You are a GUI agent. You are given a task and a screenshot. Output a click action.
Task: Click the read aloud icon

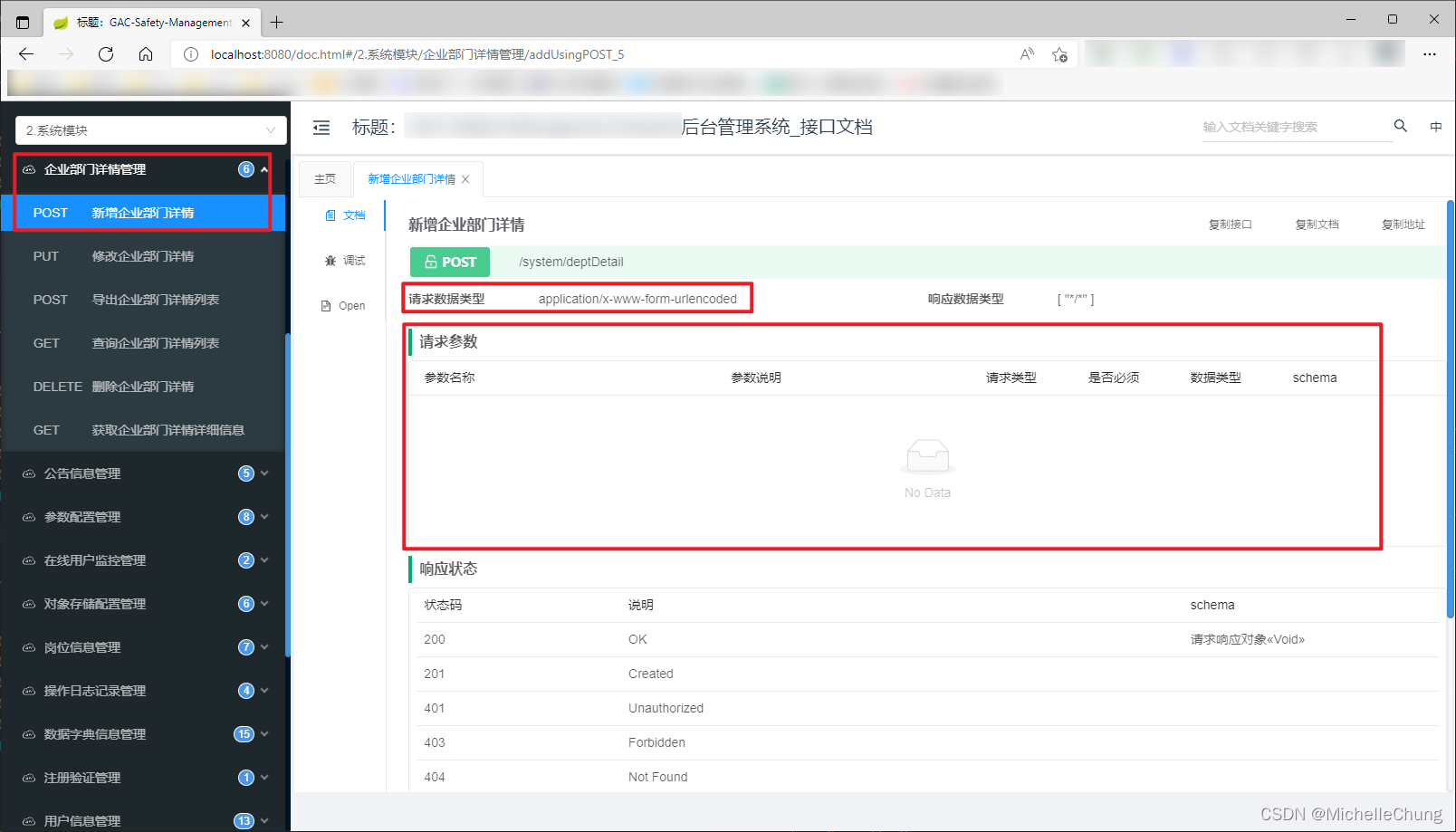point(1027,54)
